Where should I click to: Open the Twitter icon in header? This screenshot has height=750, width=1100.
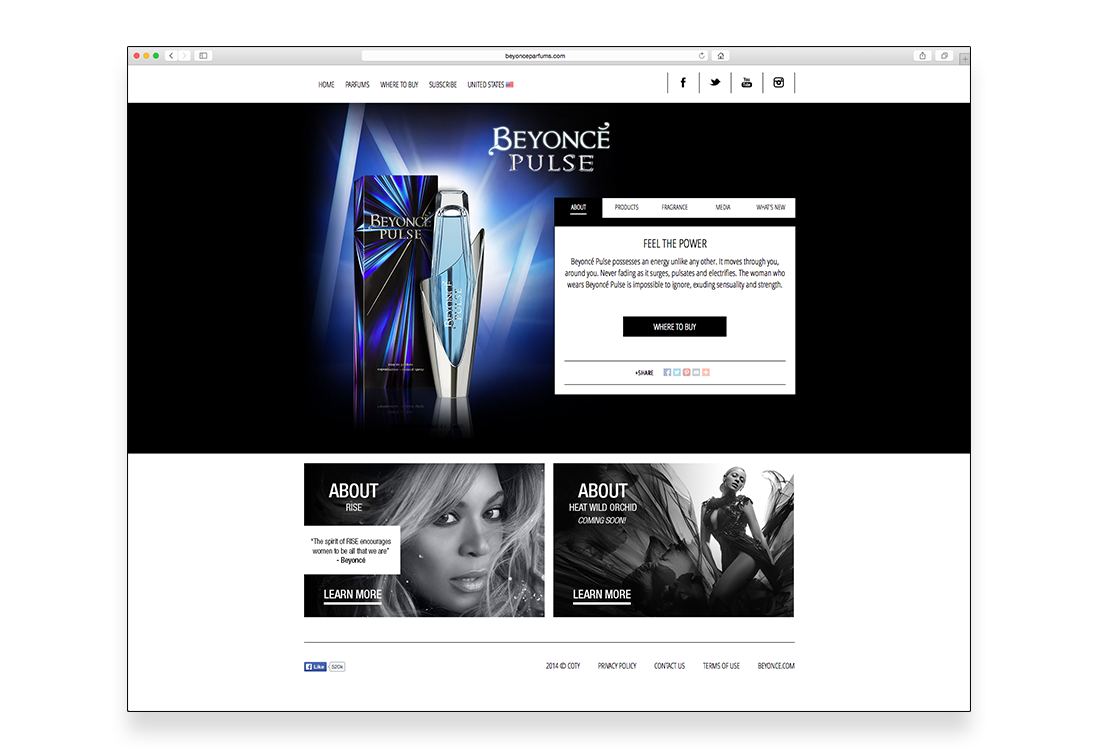715,83
